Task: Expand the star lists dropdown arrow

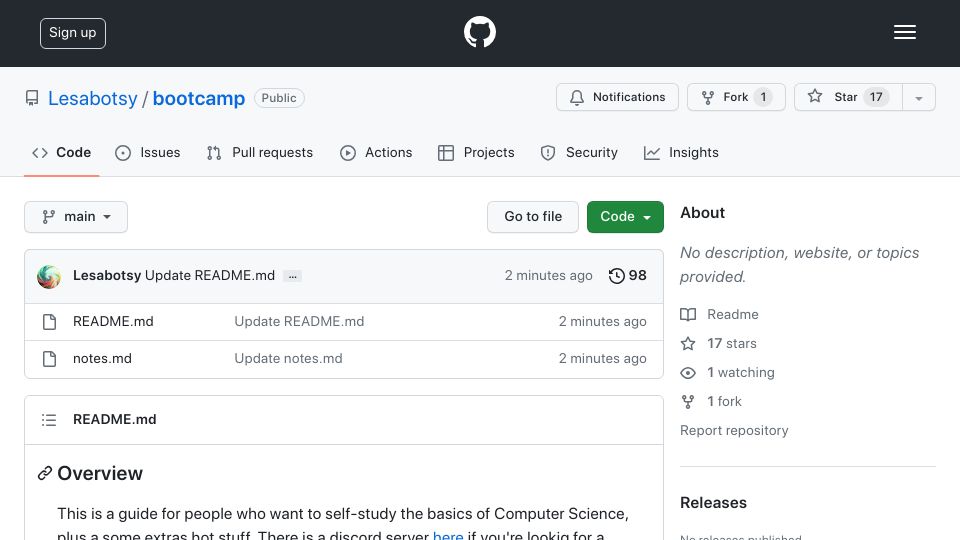Action: pos(918,98)
